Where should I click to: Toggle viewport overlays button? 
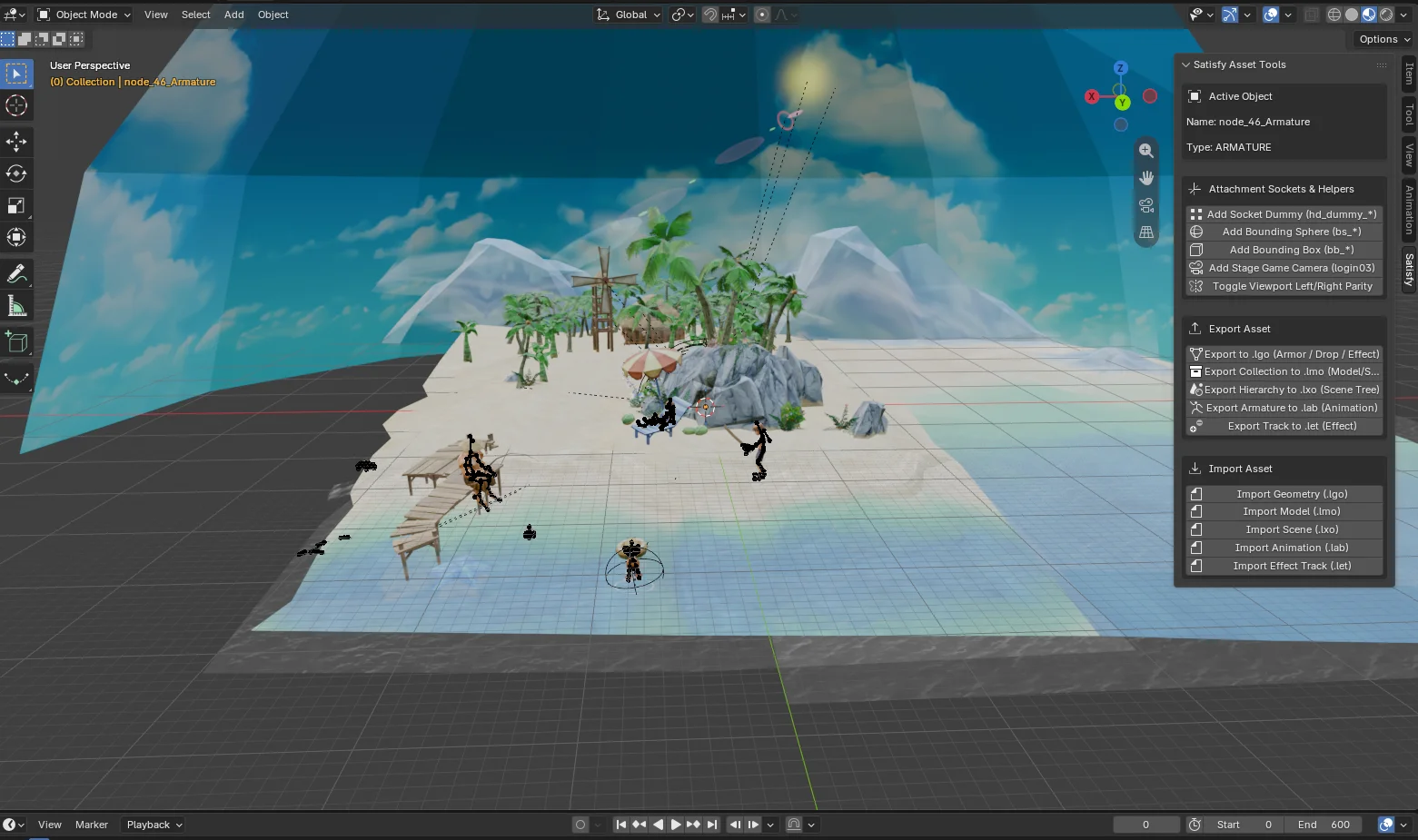click(x=1271, y=15)
